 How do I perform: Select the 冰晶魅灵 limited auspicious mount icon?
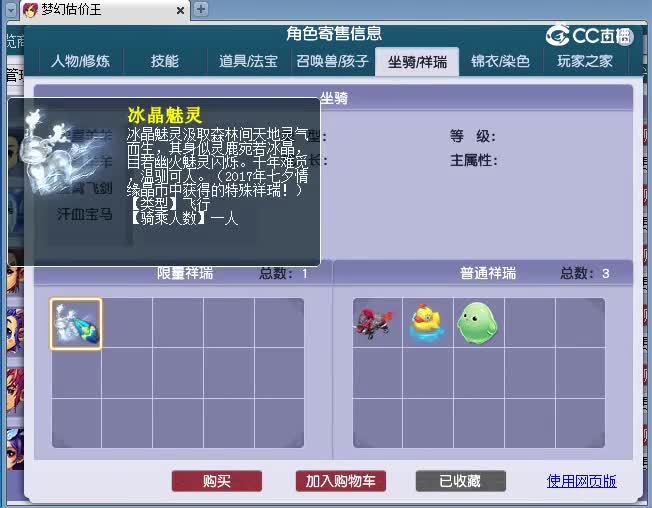[x=76, y=324]
